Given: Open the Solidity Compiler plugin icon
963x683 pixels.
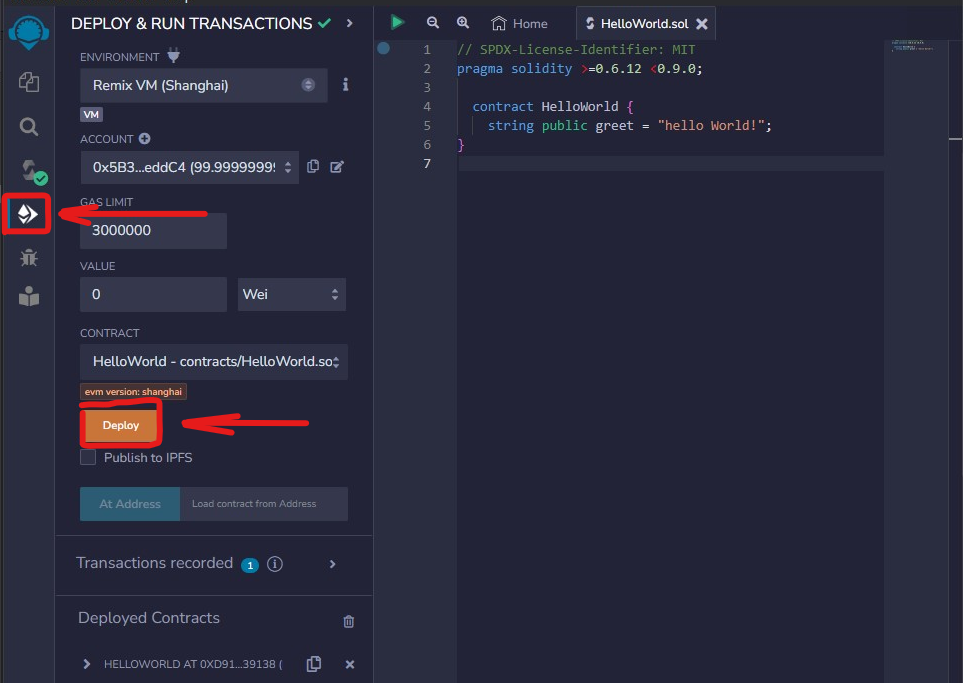Looking at the screenshot, I should (30, 170).
